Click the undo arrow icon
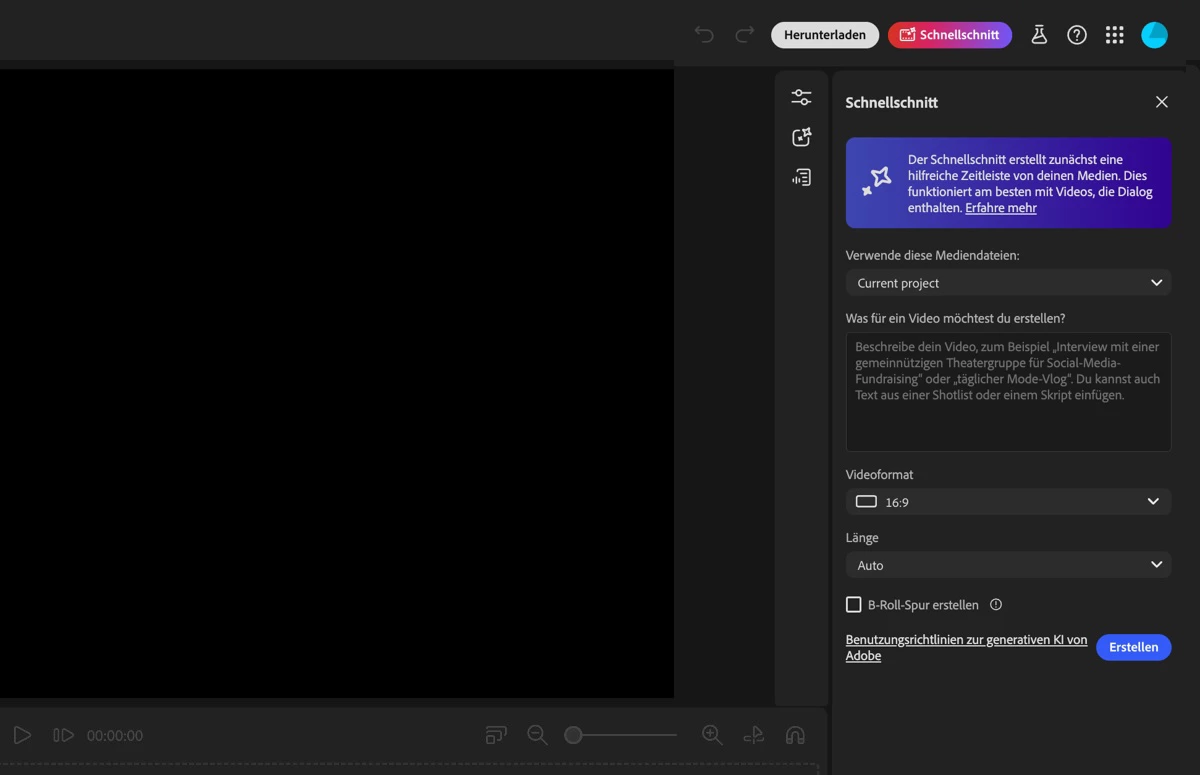 pyautogui.click(x=704, y=34)
